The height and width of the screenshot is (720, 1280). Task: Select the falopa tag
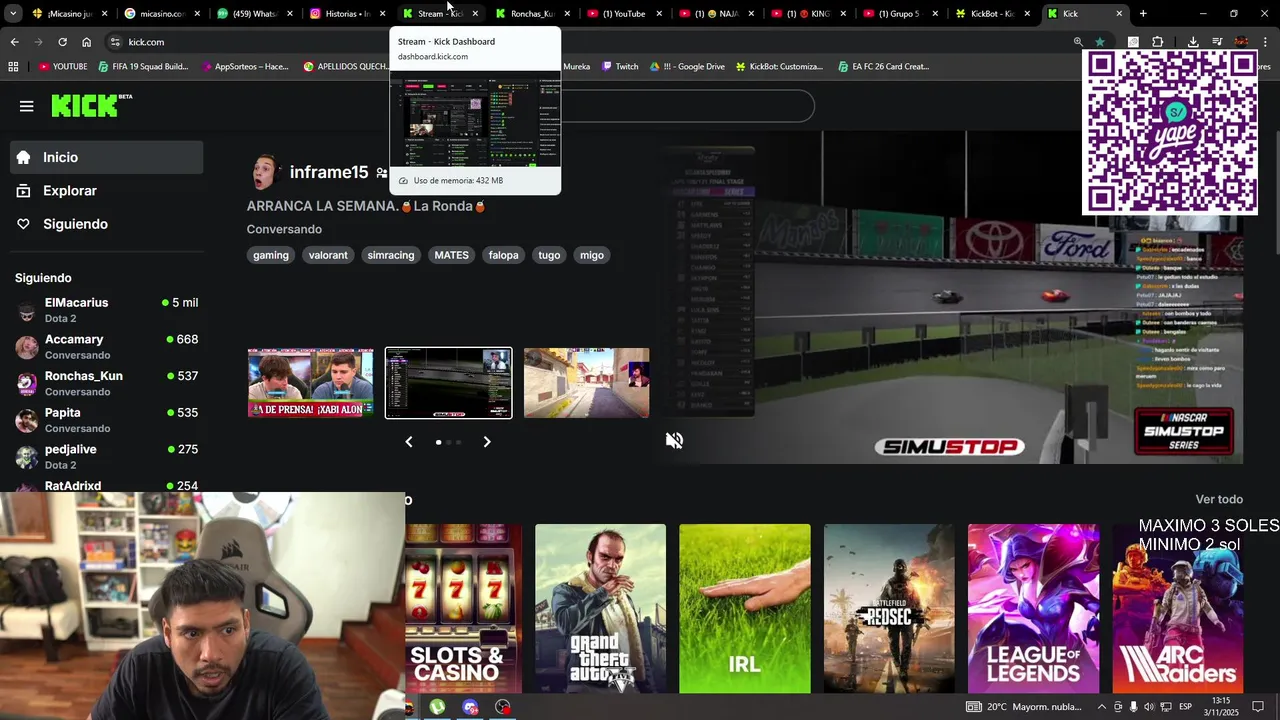[x=503, y=255]
